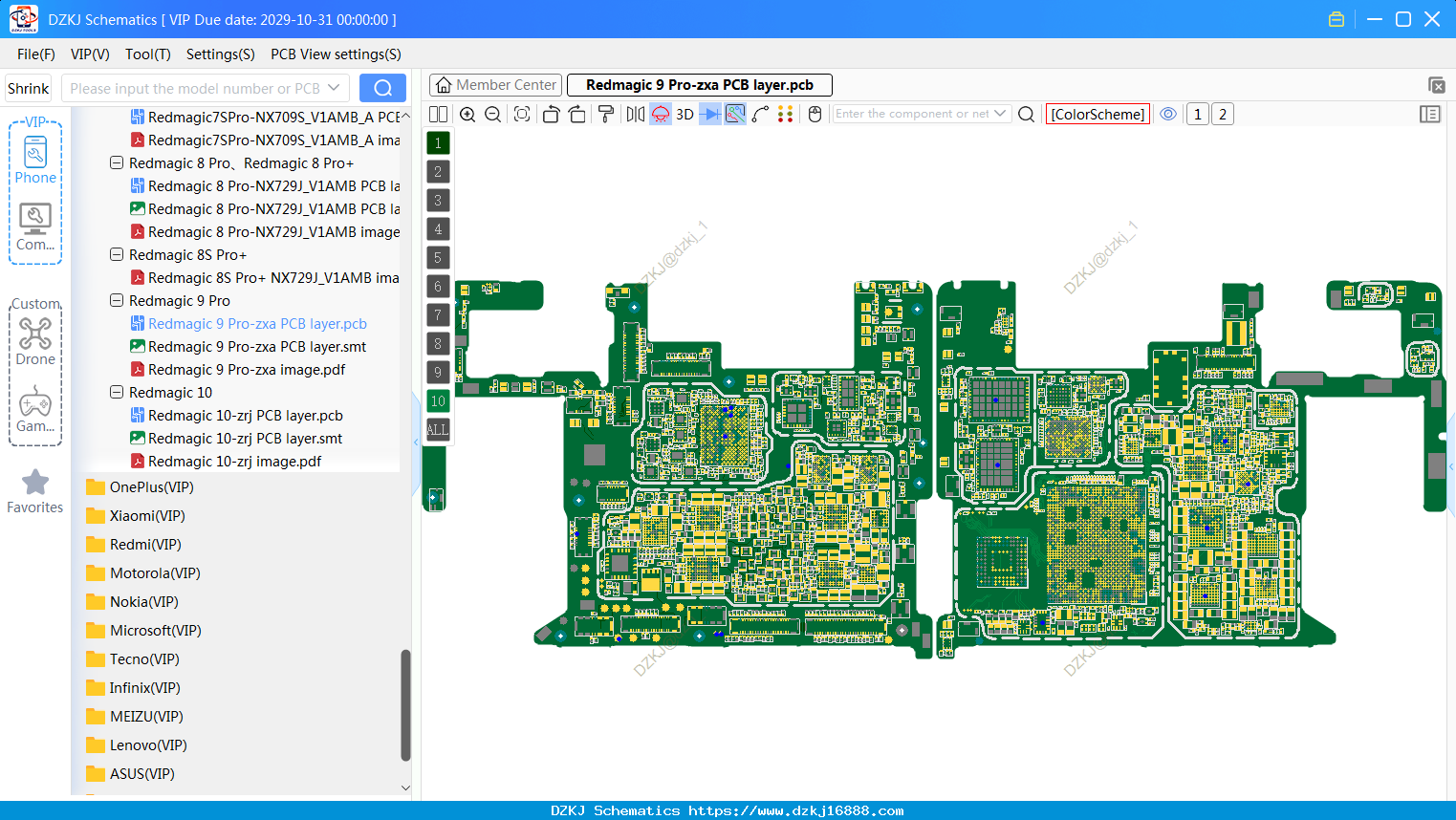Viewport: 1456px width, 820px height.
Task: Open the File(F) menu
Action: (x=36, y=54)
